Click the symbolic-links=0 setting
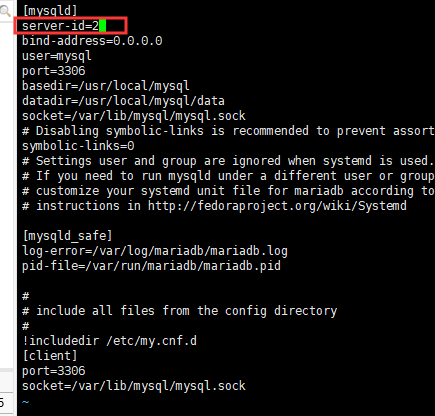Viewport: 435px width, 416px height. [x=78, y=146]
